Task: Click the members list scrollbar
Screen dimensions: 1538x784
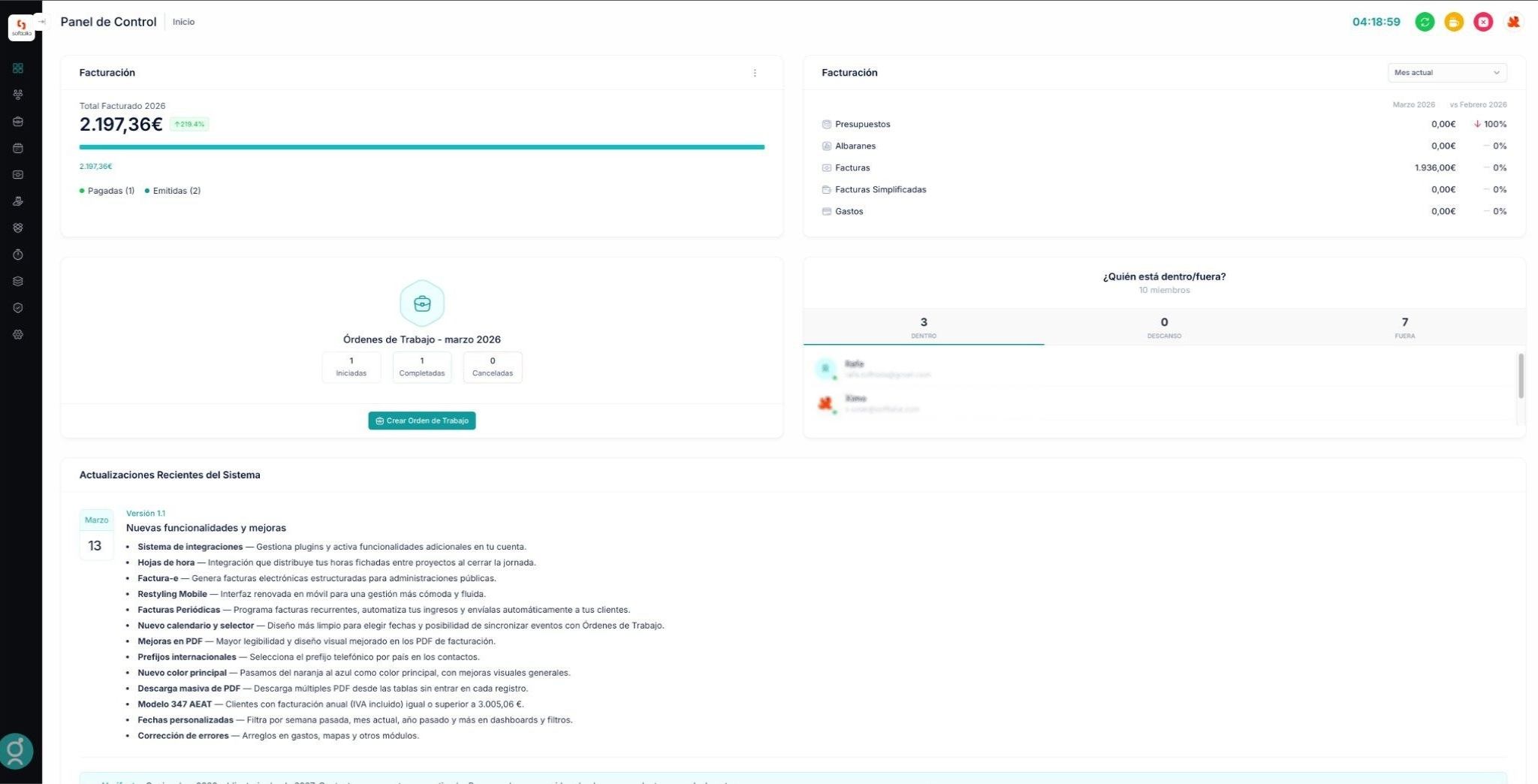Action: 1521,375
